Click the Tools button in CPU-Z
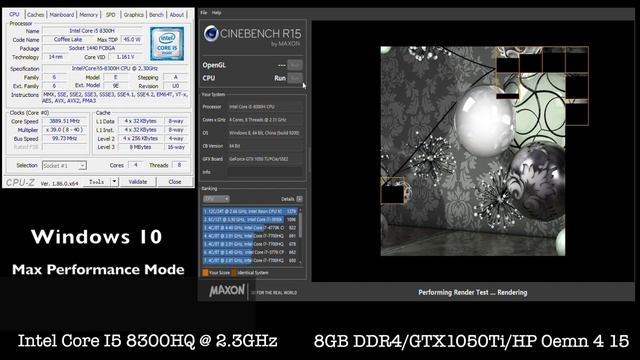640x360 pixels. point(97,182)
